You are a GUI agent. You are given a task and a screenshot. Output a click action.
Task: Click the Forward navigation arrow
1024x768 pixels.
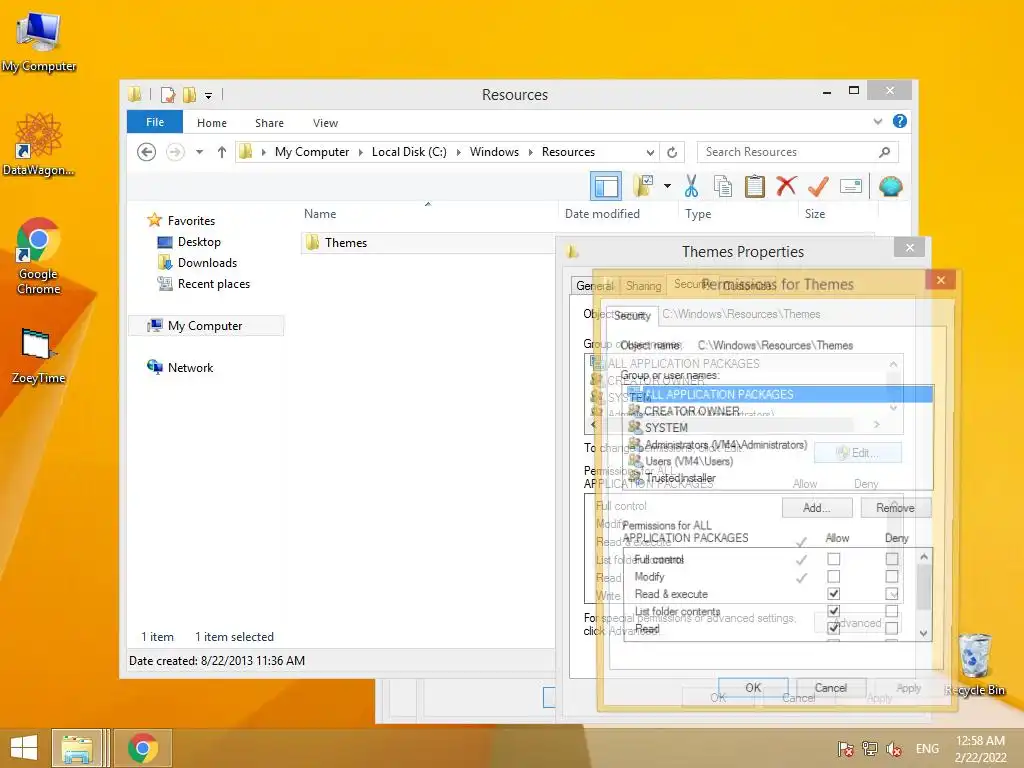(x=175, y=152)
